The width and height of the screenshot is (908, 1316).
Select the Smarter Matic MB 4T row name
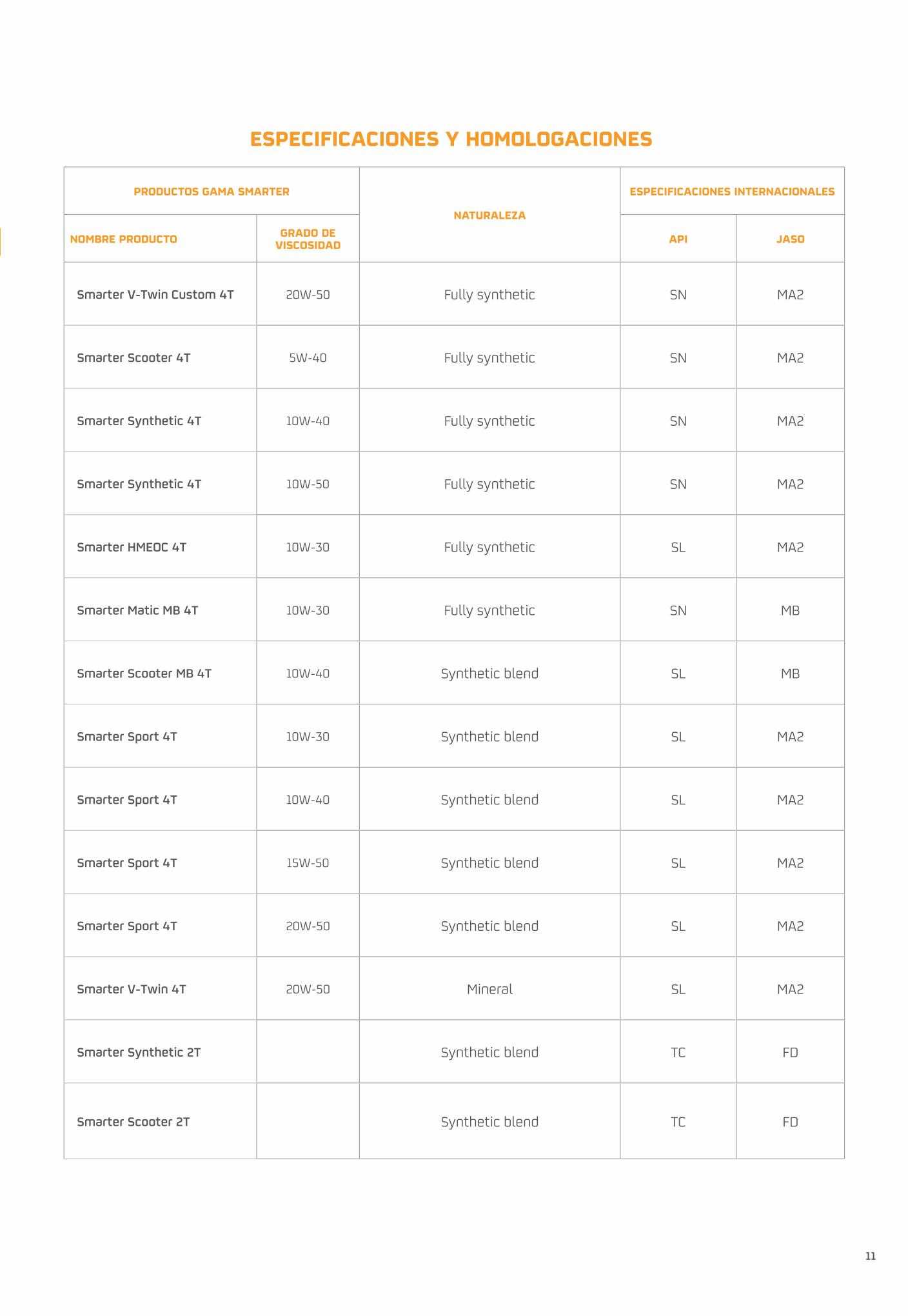(137, 611)
